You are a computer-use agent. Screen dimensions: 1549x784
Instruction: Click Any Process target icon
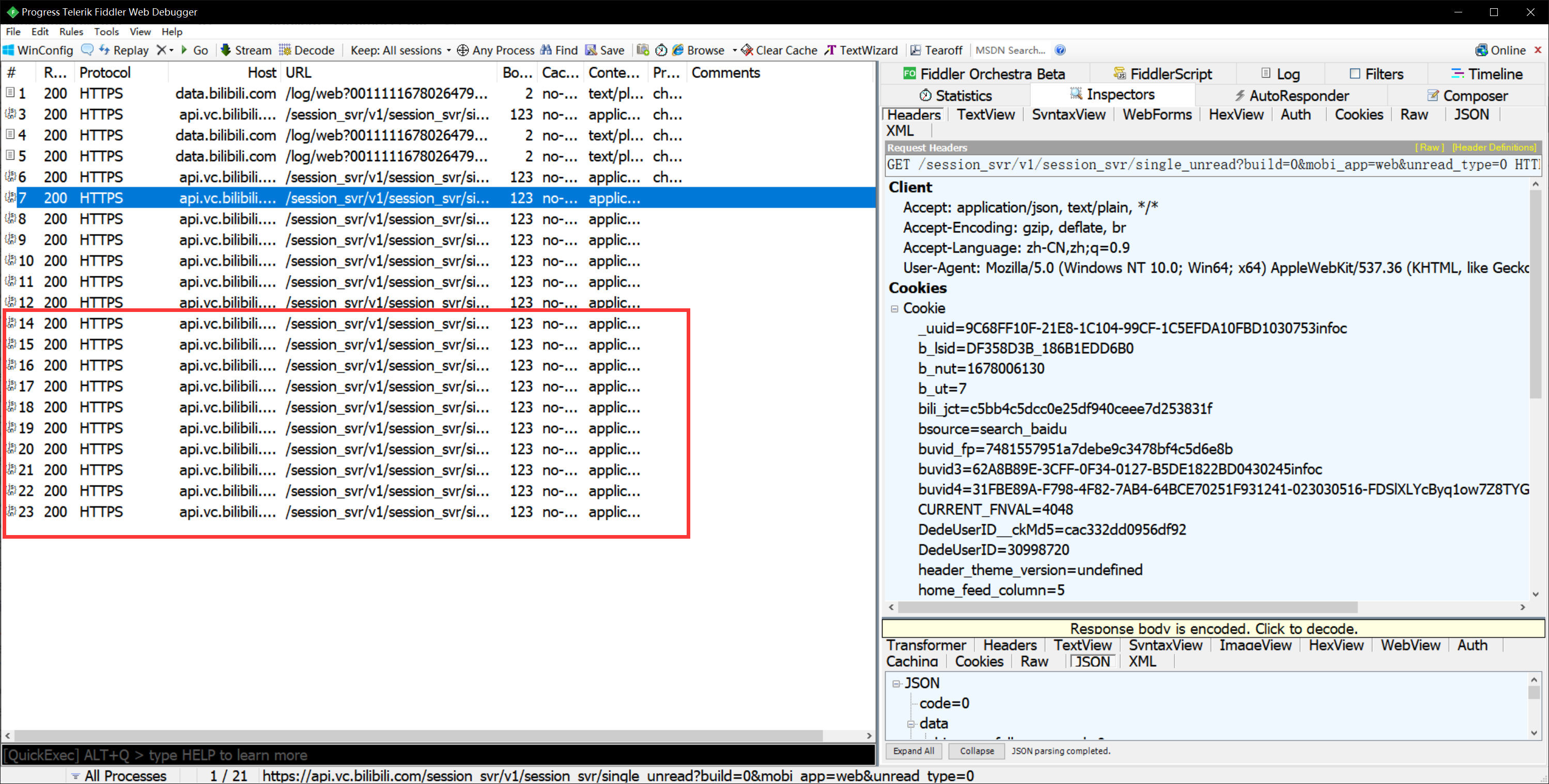click(x=462, y=51)
